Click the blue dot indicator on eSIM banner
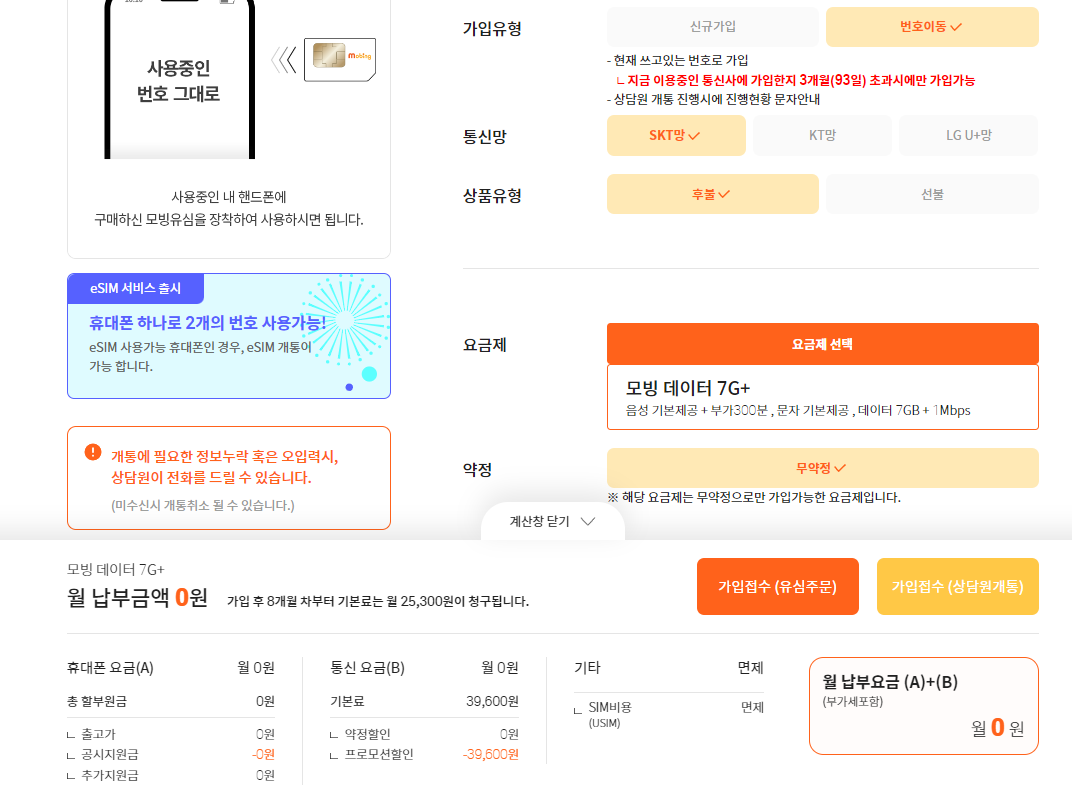1072x800 pixels. click(x=349, y=387)
